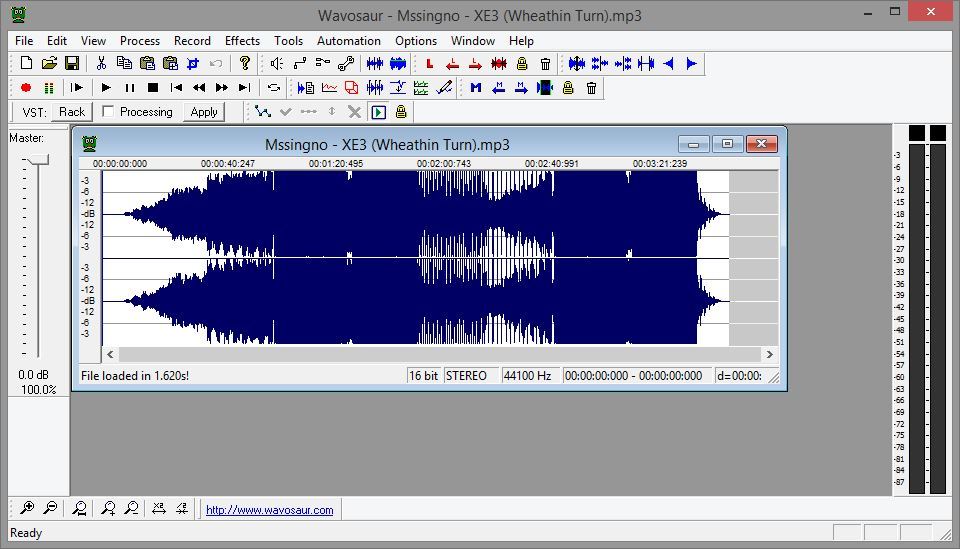Viewport: 960px width, 549px height.
Task: Go to the next marker
Action: [521, 88]
